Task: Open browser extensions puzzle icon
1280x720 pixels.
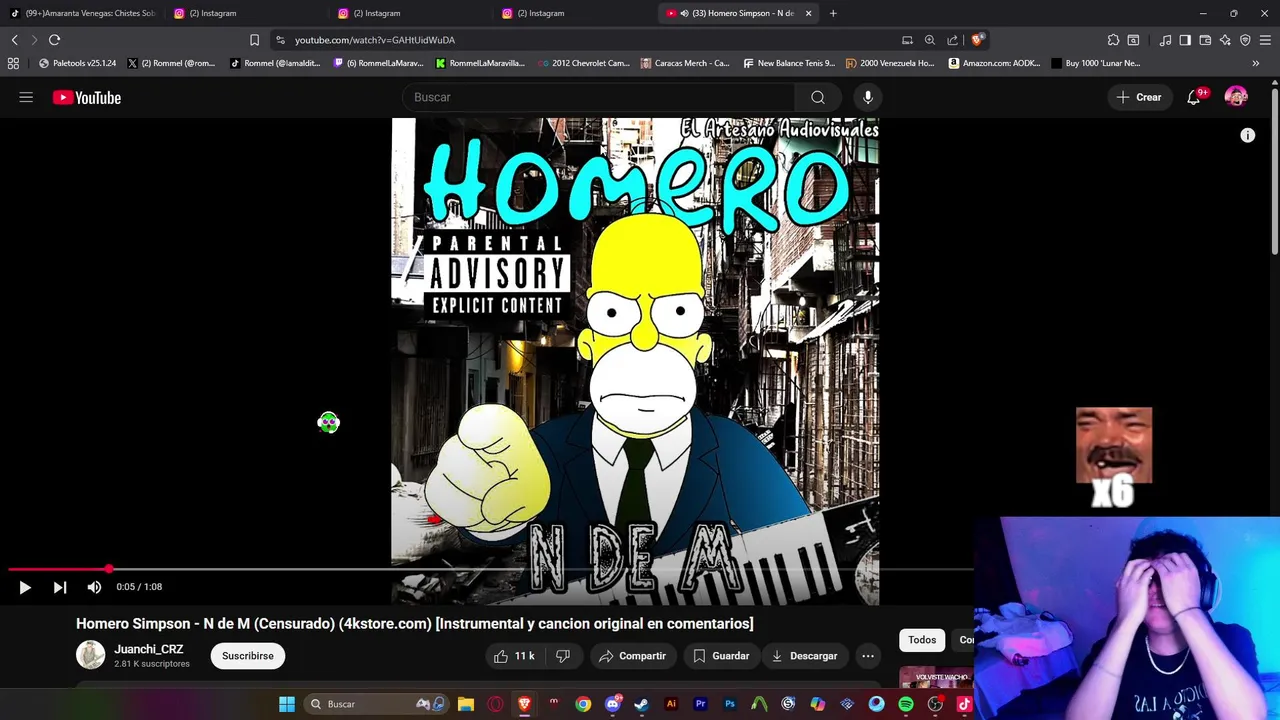Action: coord(1113,40)
